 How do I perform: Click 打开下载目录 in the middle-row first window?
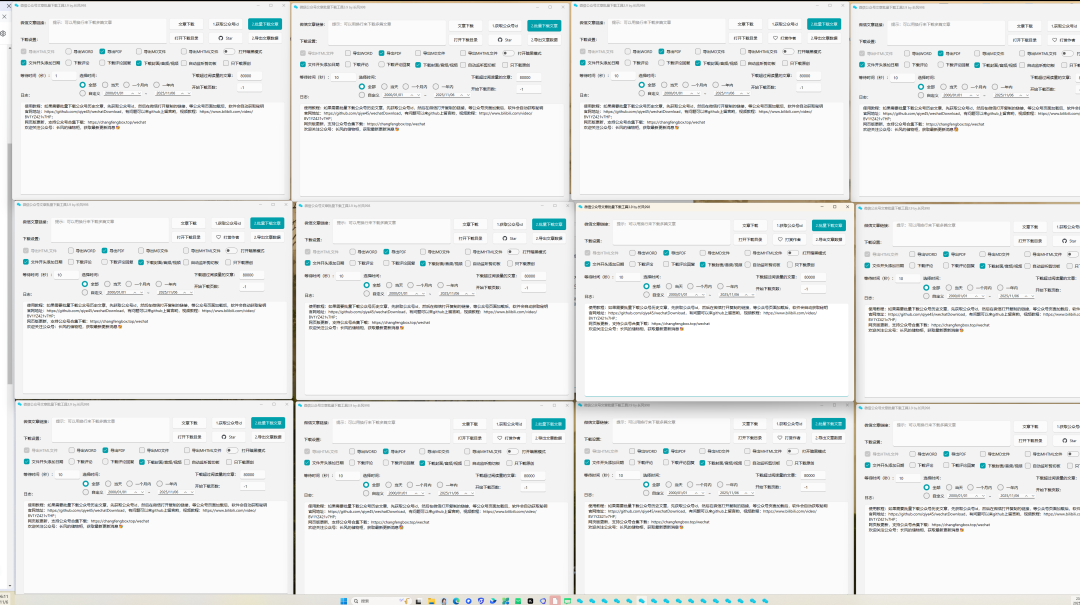188,237
